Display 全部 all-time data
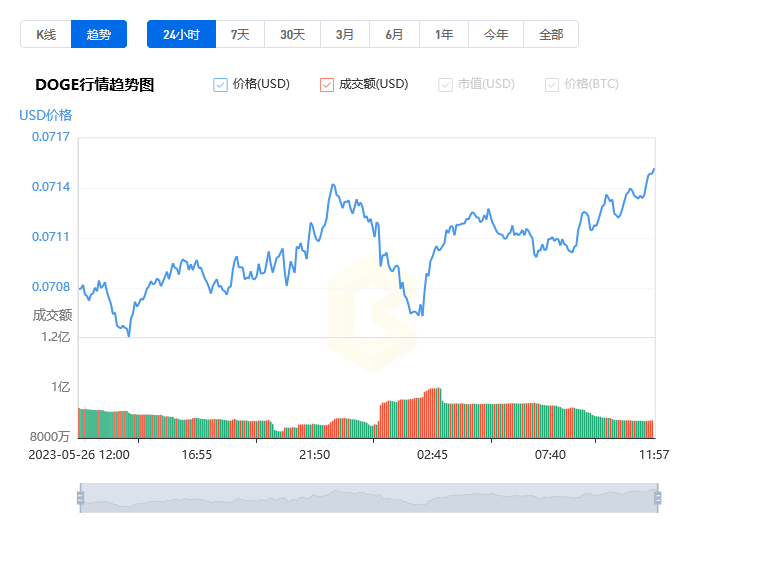Viewport: 780px width, 563px height. [551, 34]
